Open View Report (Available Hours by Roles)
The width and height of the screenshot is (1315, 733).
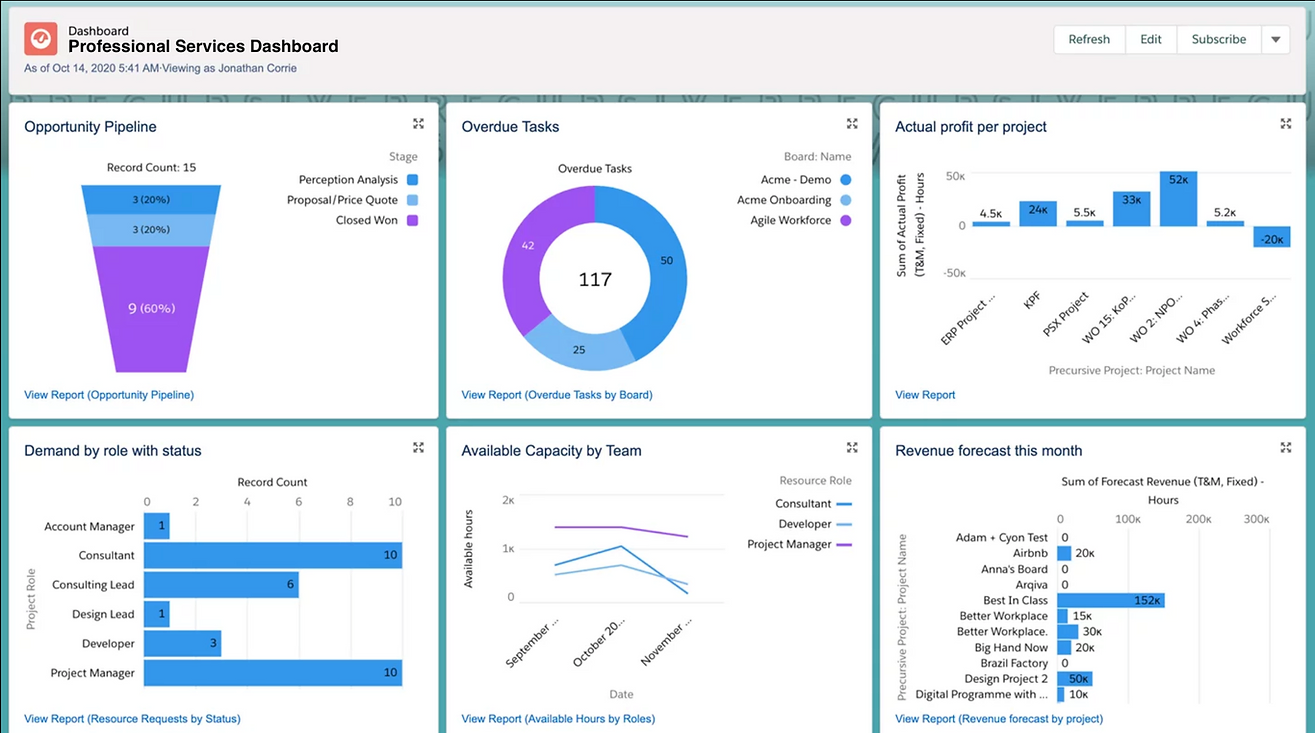558,718
